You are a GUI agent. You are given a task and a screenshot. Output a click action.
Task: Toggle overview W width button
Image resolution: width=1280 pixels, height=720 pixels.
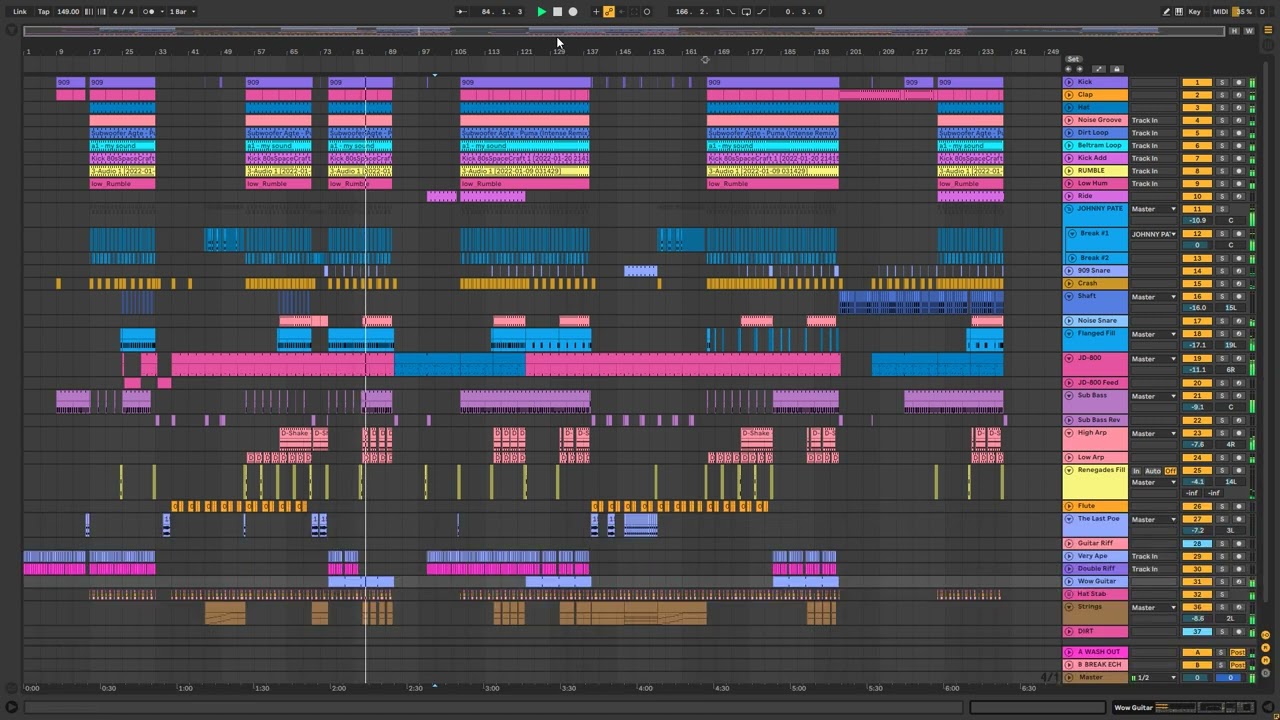pos(1249,31)
